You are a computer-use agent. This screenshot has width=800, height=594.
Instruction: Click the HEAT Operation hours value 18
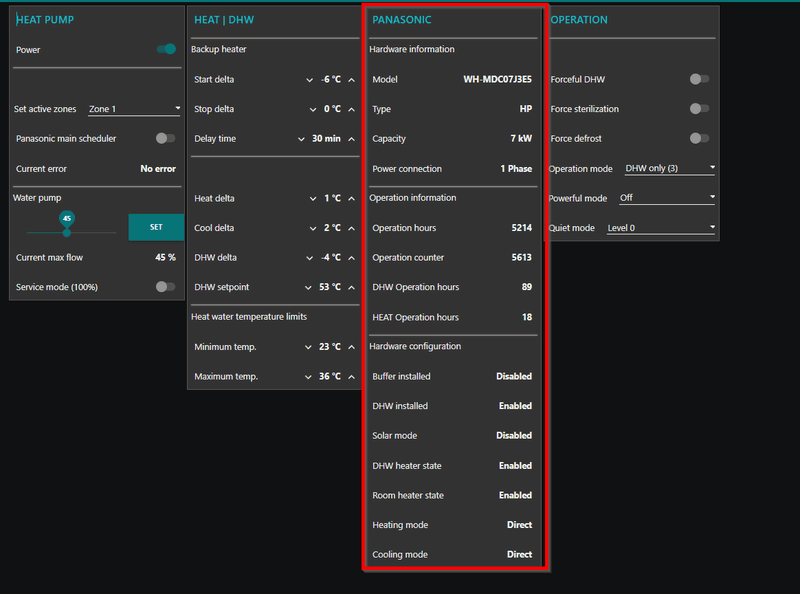(527, 317)
